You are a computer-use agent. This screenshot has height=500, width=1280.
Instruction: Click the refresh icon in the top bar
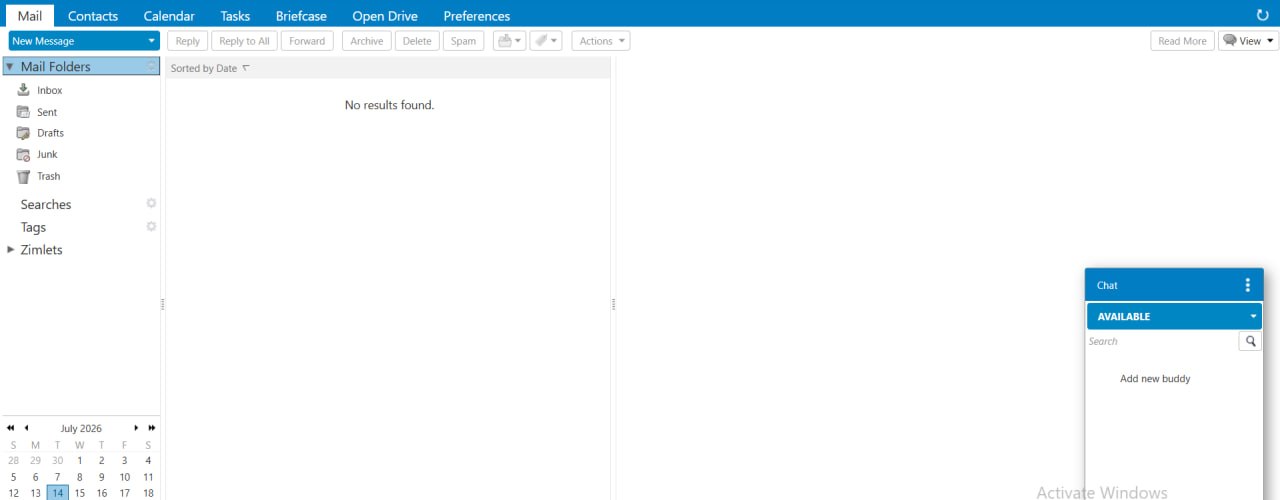(1262, 15)
